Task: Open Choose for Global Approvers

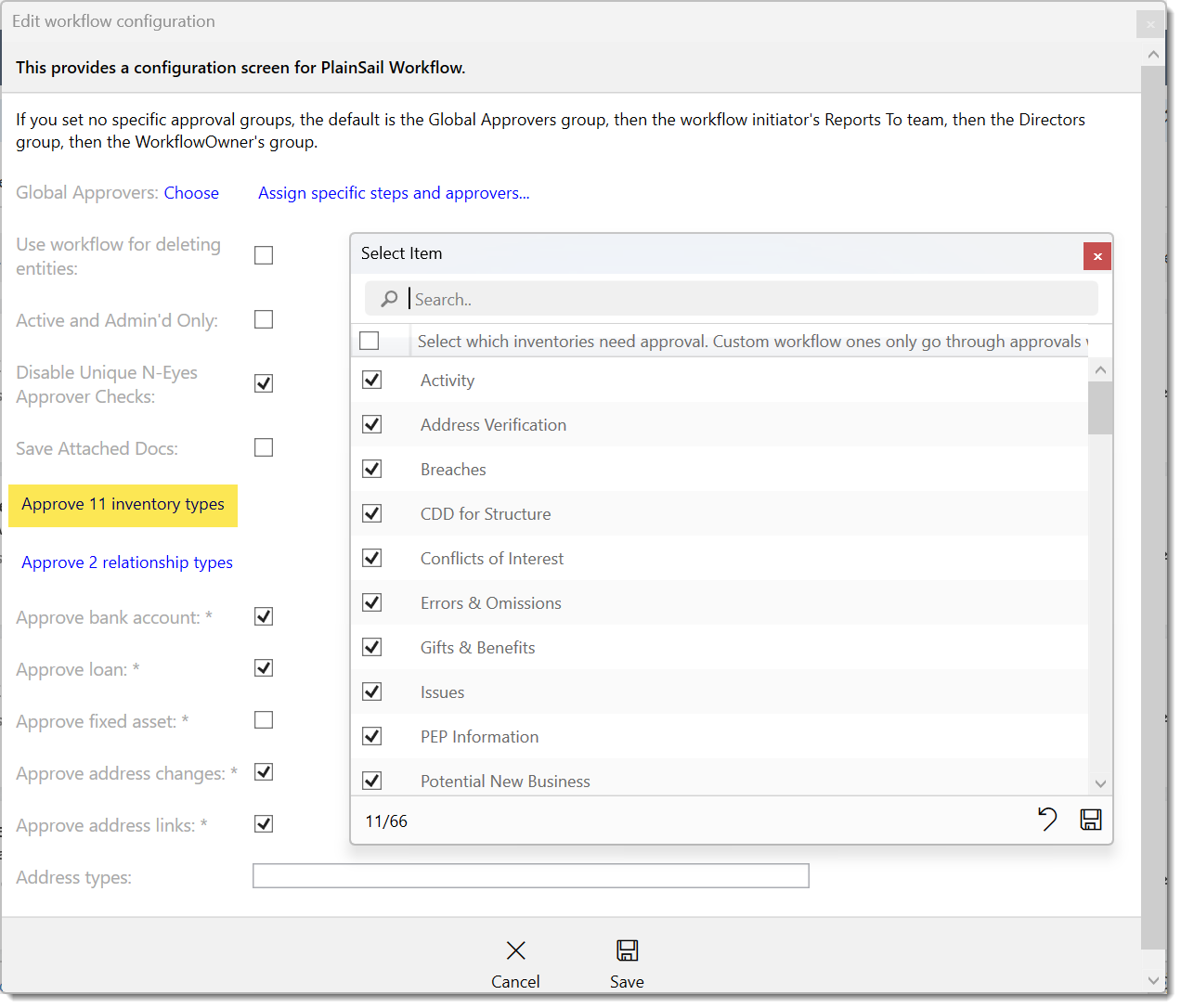Action: tap(191, 192)
